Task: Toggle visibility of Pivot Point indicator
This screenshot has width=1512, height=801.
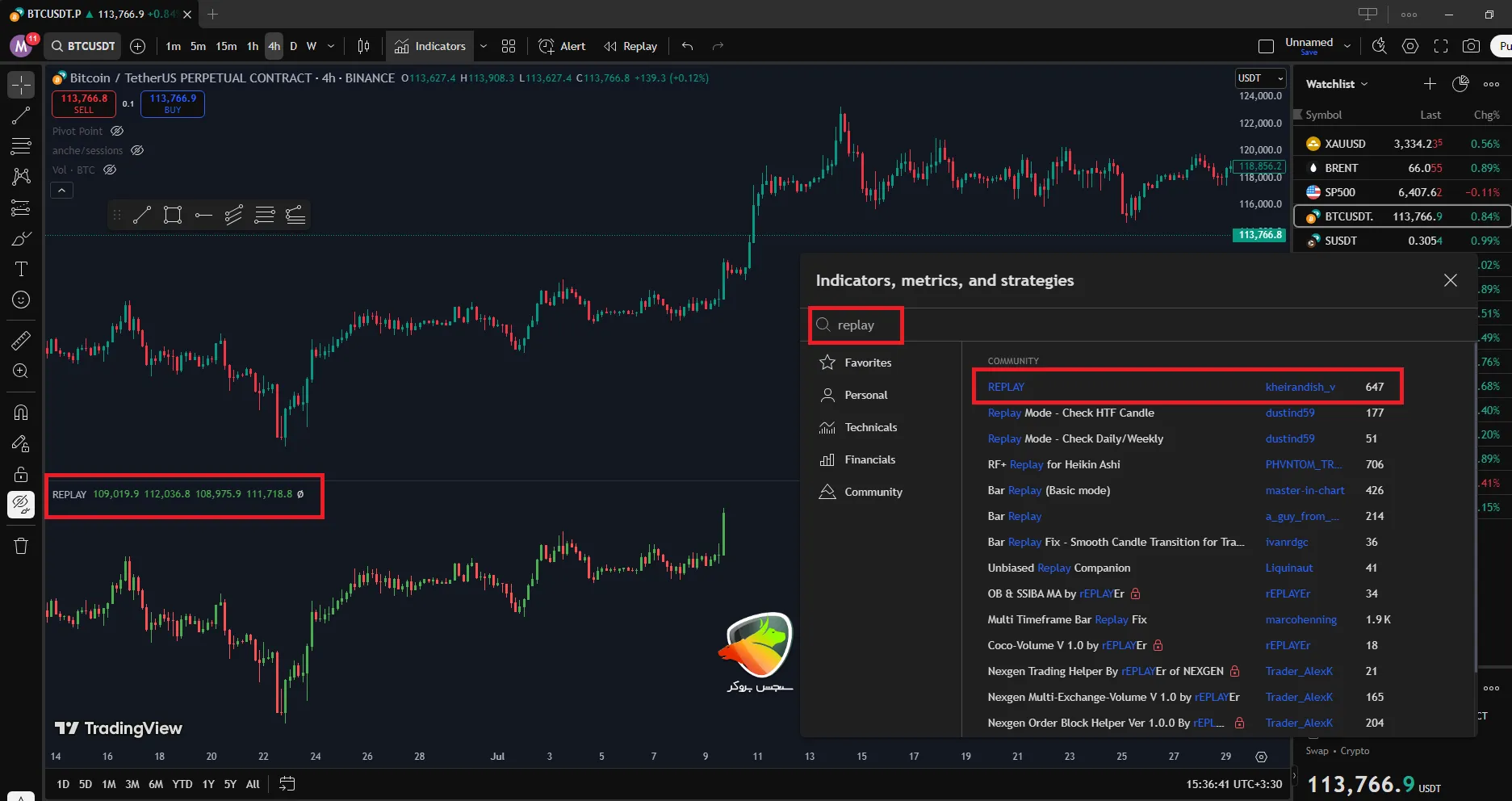Action: point(117,131)
